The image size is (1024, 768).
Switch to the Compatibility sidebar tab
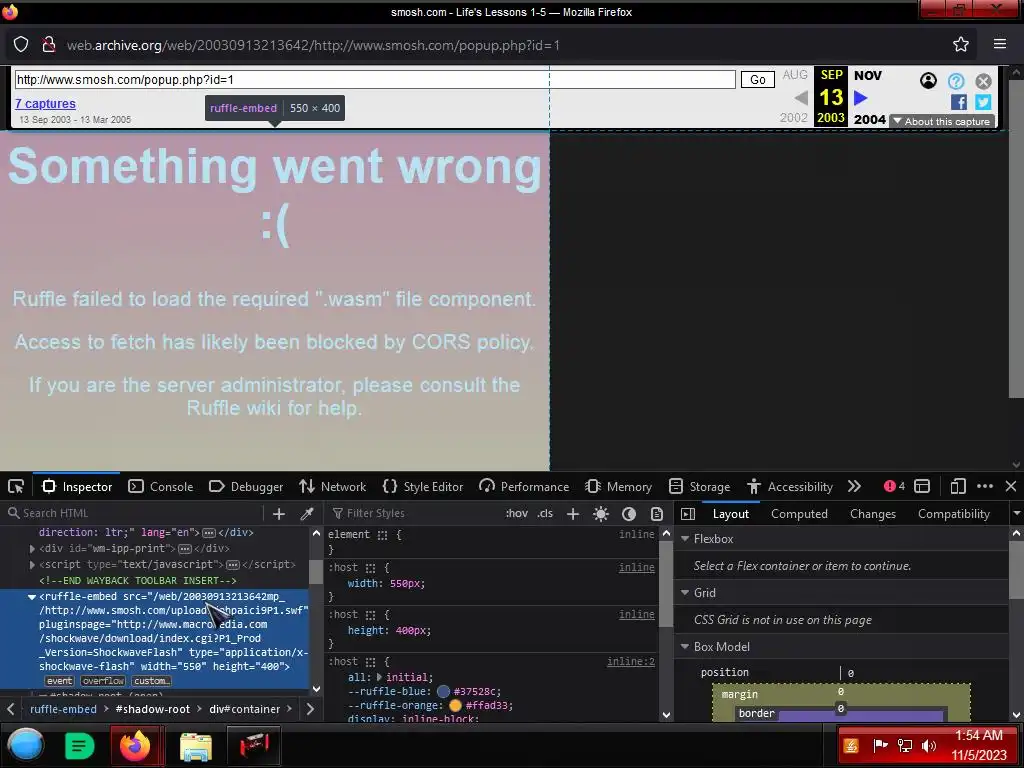click(x=954, y=514)
